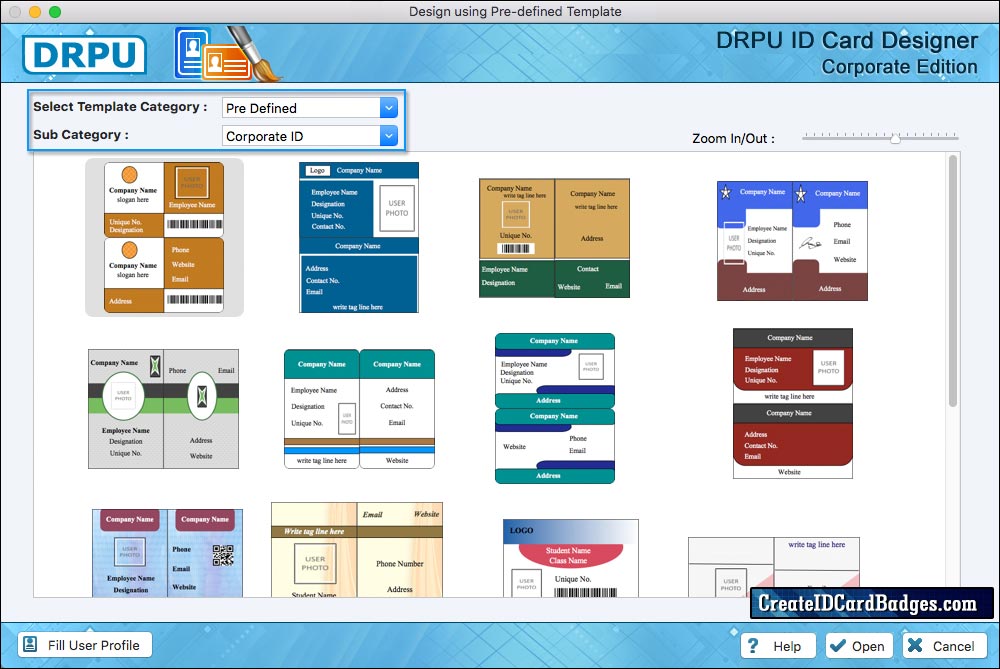Screen dimensions: 1000x669
Task: Pick the teal and navy wave template
Action: 555,408
